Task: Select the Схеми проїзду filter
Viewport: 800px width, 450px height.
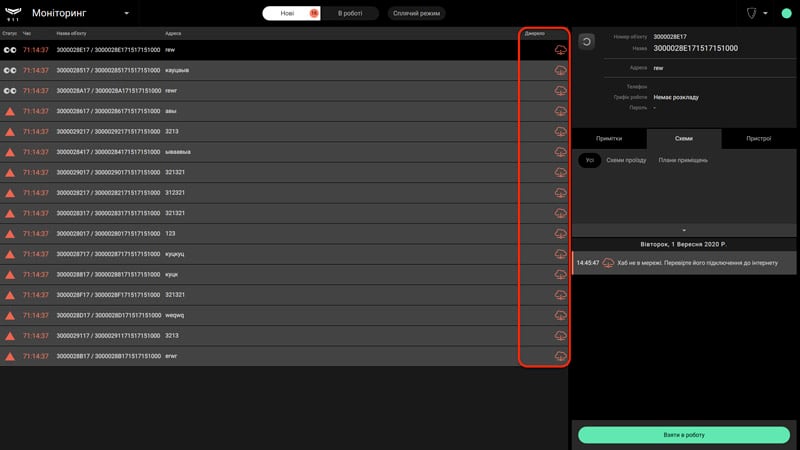Action: pos(626,160)
